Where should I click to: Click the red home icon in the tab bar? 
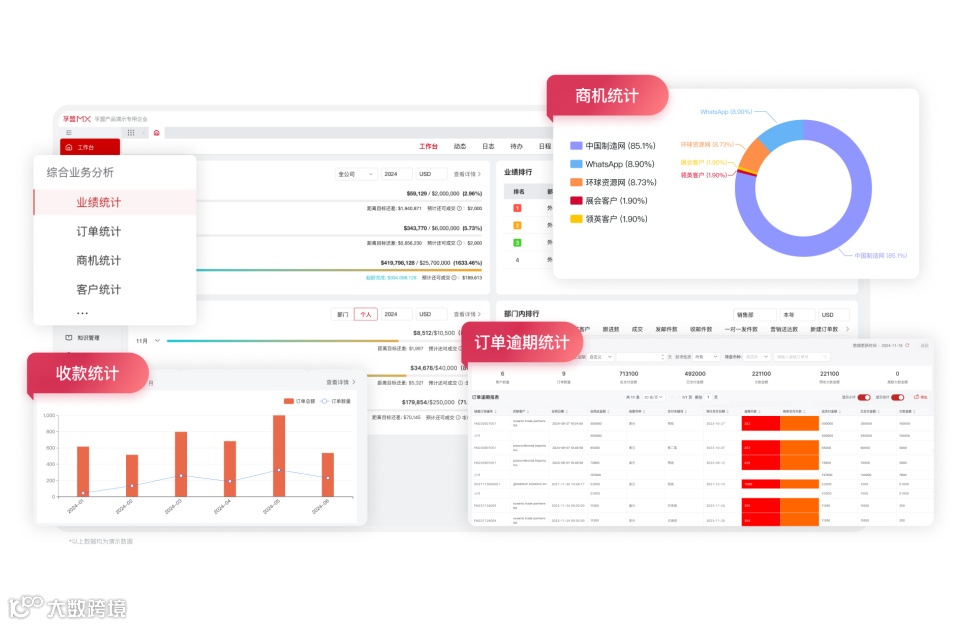point(157,132)
